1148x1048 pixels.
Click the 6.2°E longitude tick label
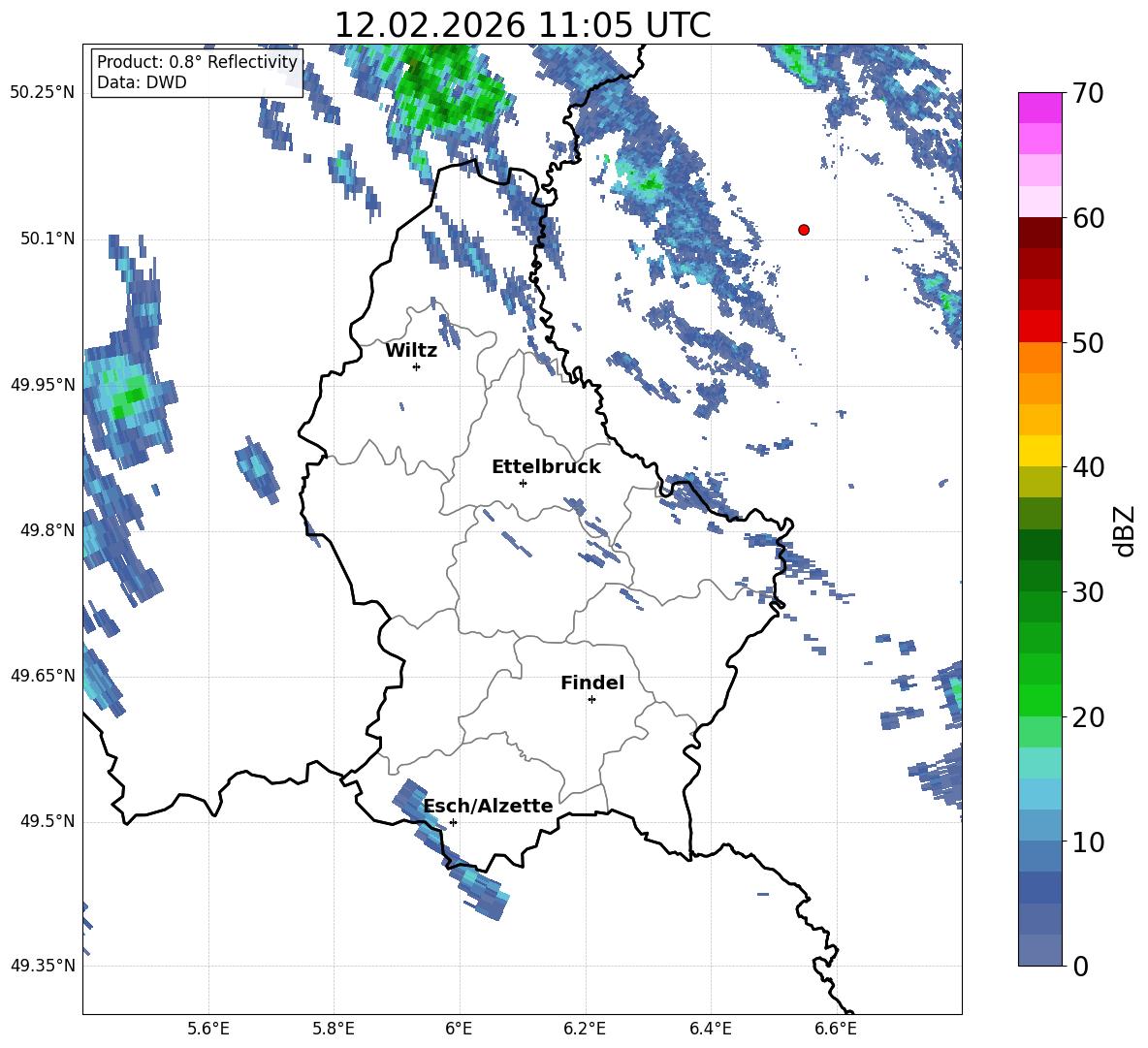click(x=585, y=1029)
